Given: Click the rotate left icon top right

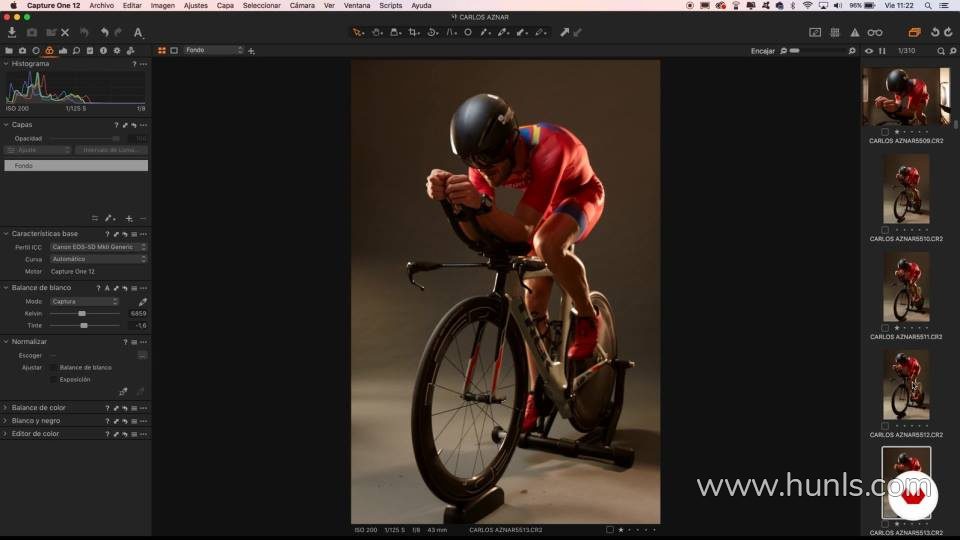Looking at the screenshot, I should click(x=935, y=32).
